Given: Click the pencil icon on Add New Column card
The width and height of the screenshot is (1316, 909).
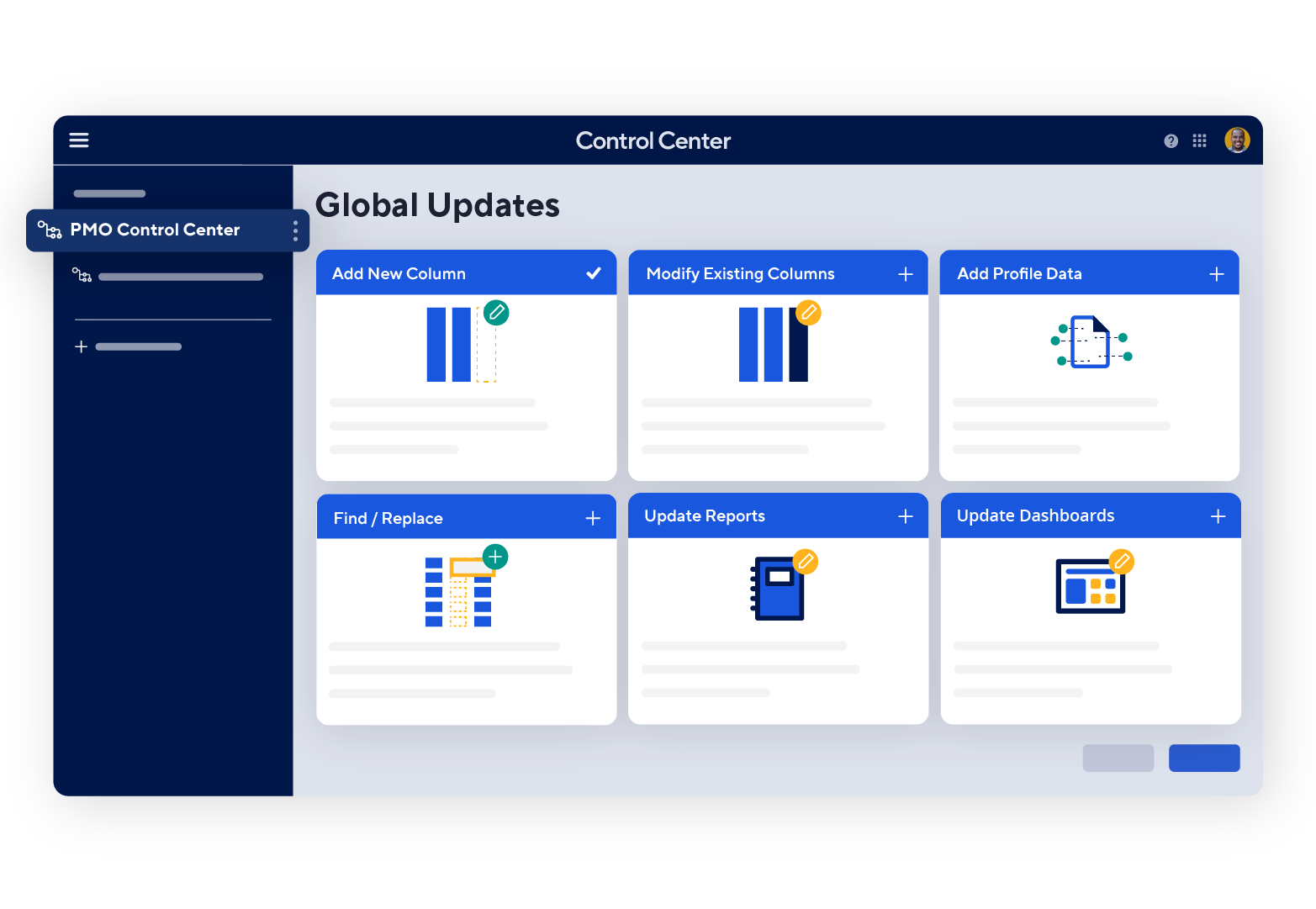Looking at the screenshot, I should 496,312.
